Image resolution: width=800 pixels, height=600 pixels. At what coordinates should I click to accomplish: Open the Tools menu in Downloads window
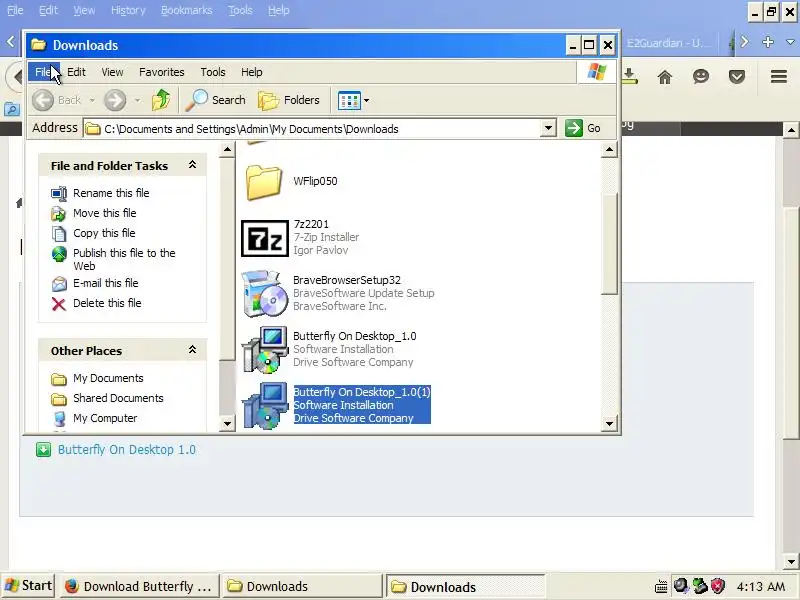213,72
